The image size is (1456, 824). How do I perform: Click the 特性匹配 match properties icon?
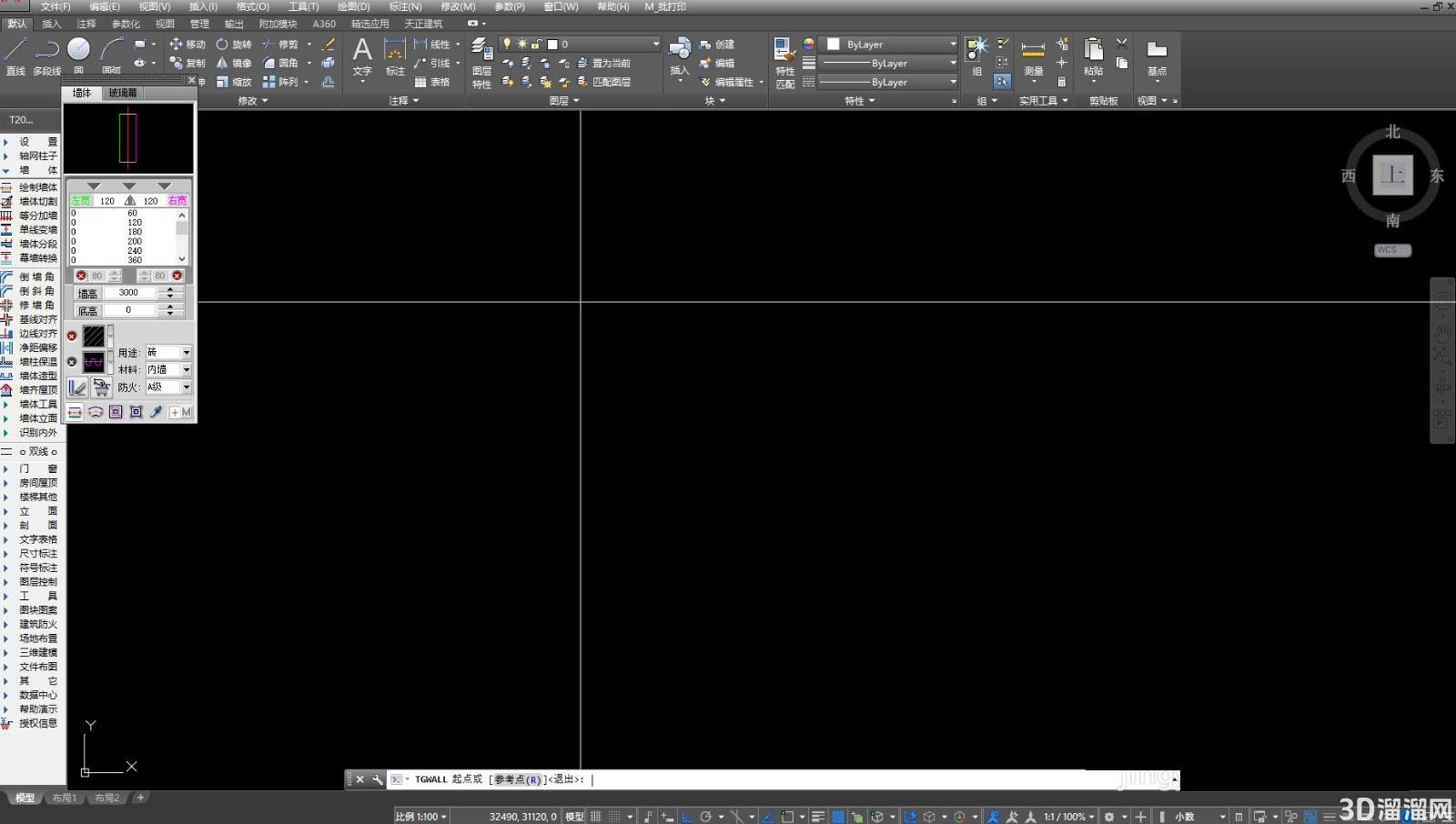tap(784, 64)
